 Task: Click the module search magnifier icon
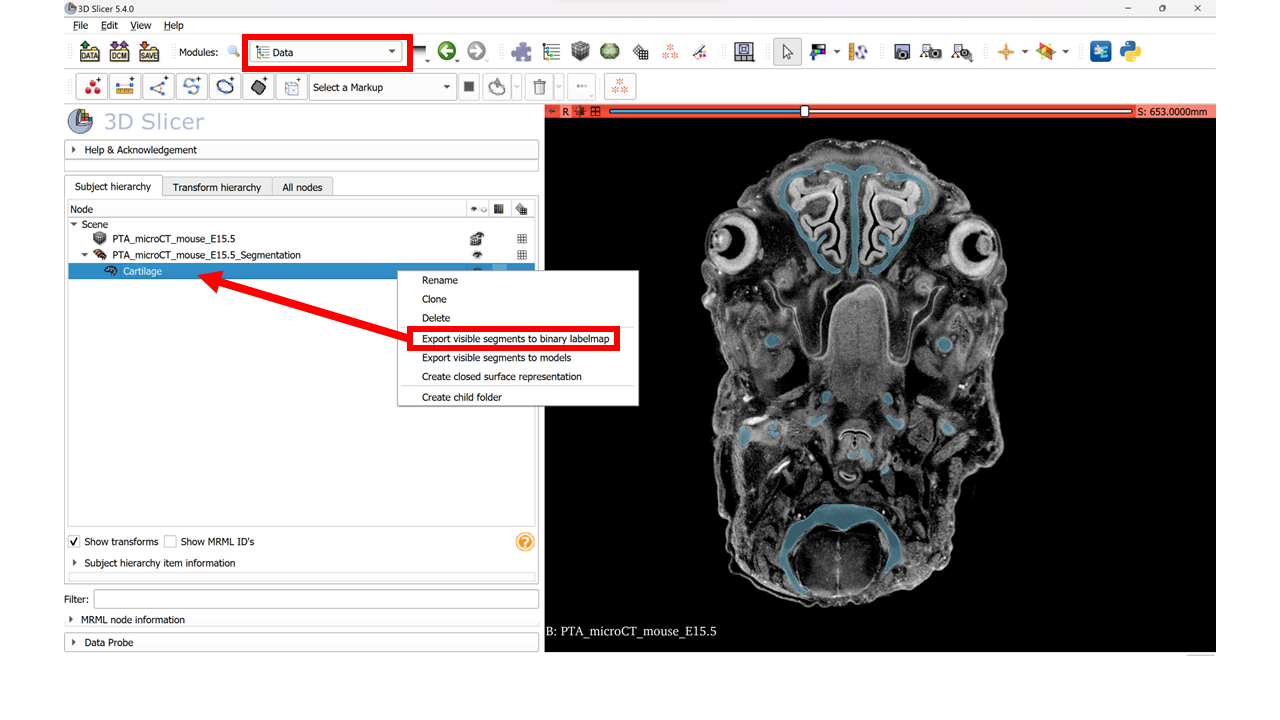[x=234, y=52]
